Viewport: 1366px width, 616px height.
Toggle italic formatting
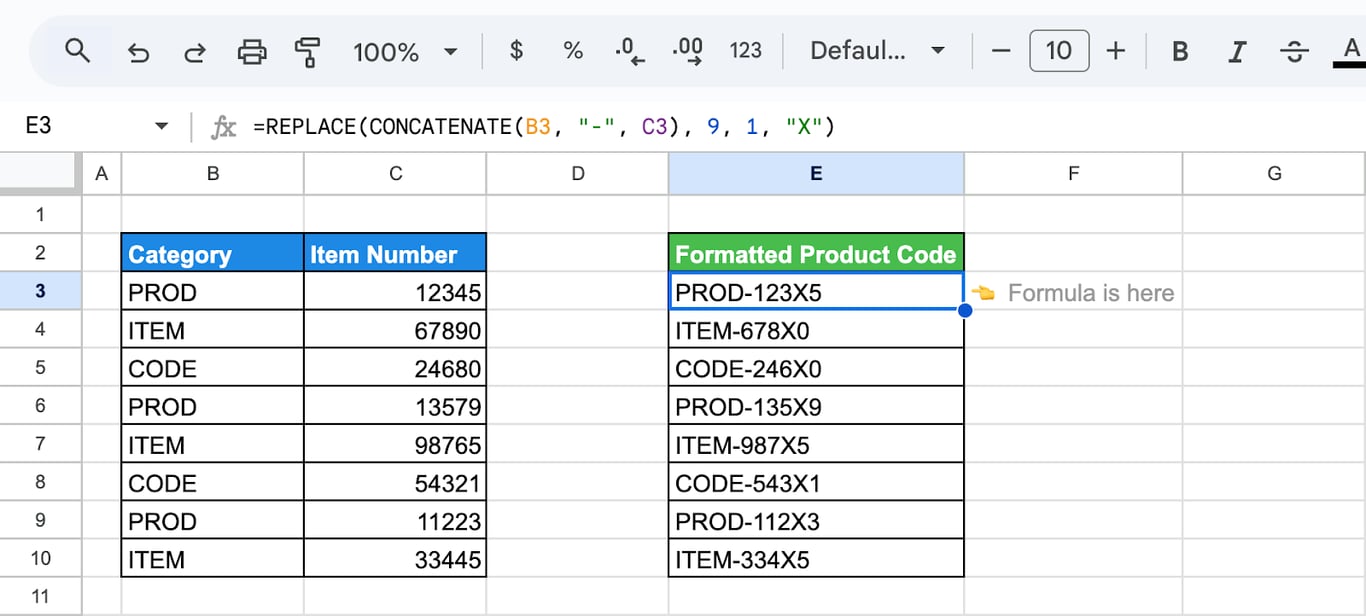tap(1237, 51)
